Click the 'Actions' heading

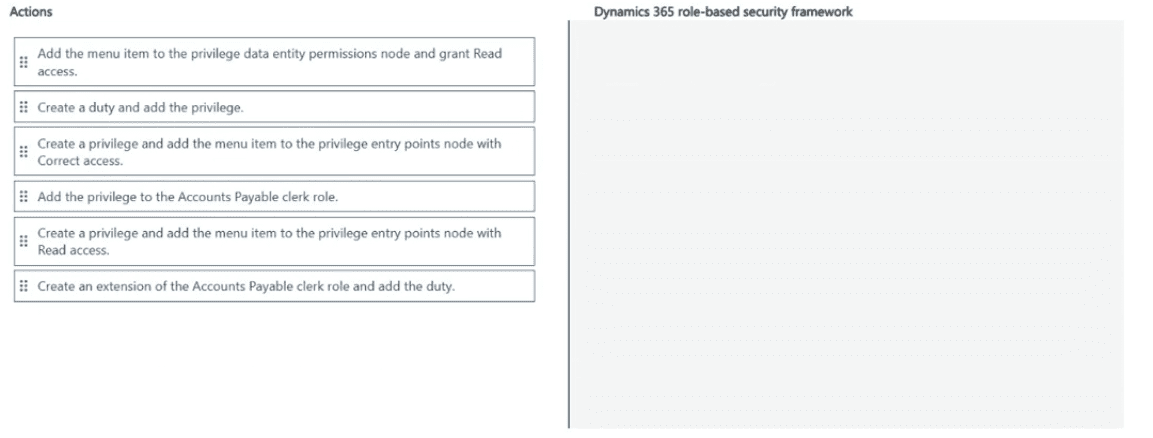tap(31, 12)
